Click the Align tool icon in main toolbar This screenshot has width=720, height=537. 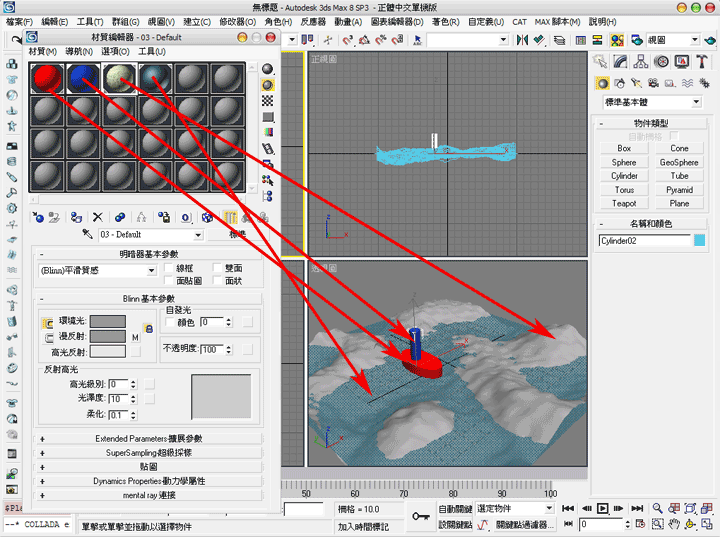(x=540, y=40)
